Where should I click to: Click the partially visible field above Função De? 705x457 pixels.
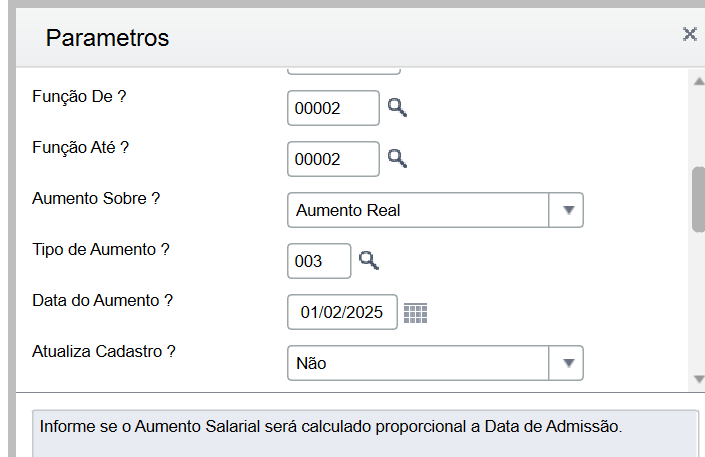click(x=343, y=70)
